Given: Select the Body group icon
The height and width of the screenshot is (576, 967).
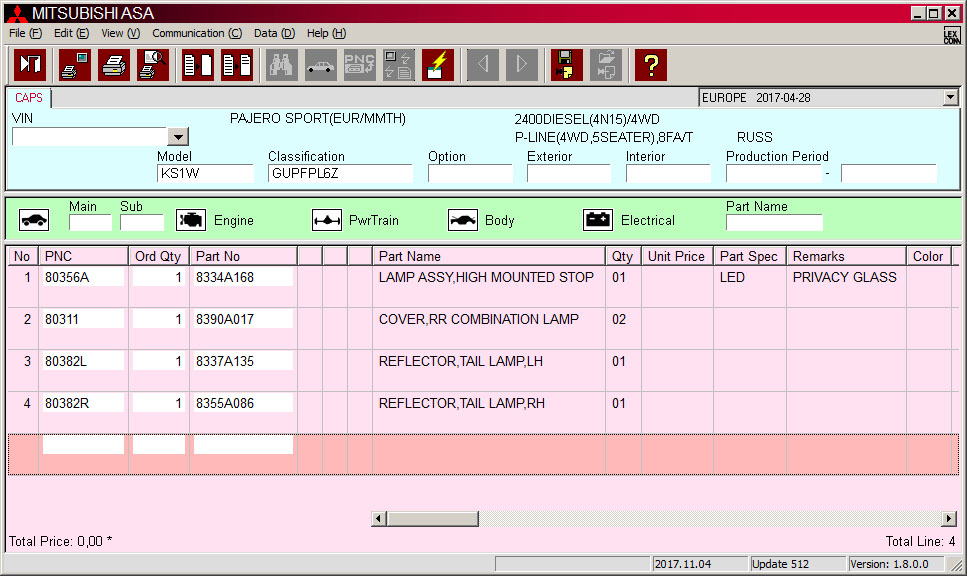Looking at the screenshot, I should tap(463, 220).
